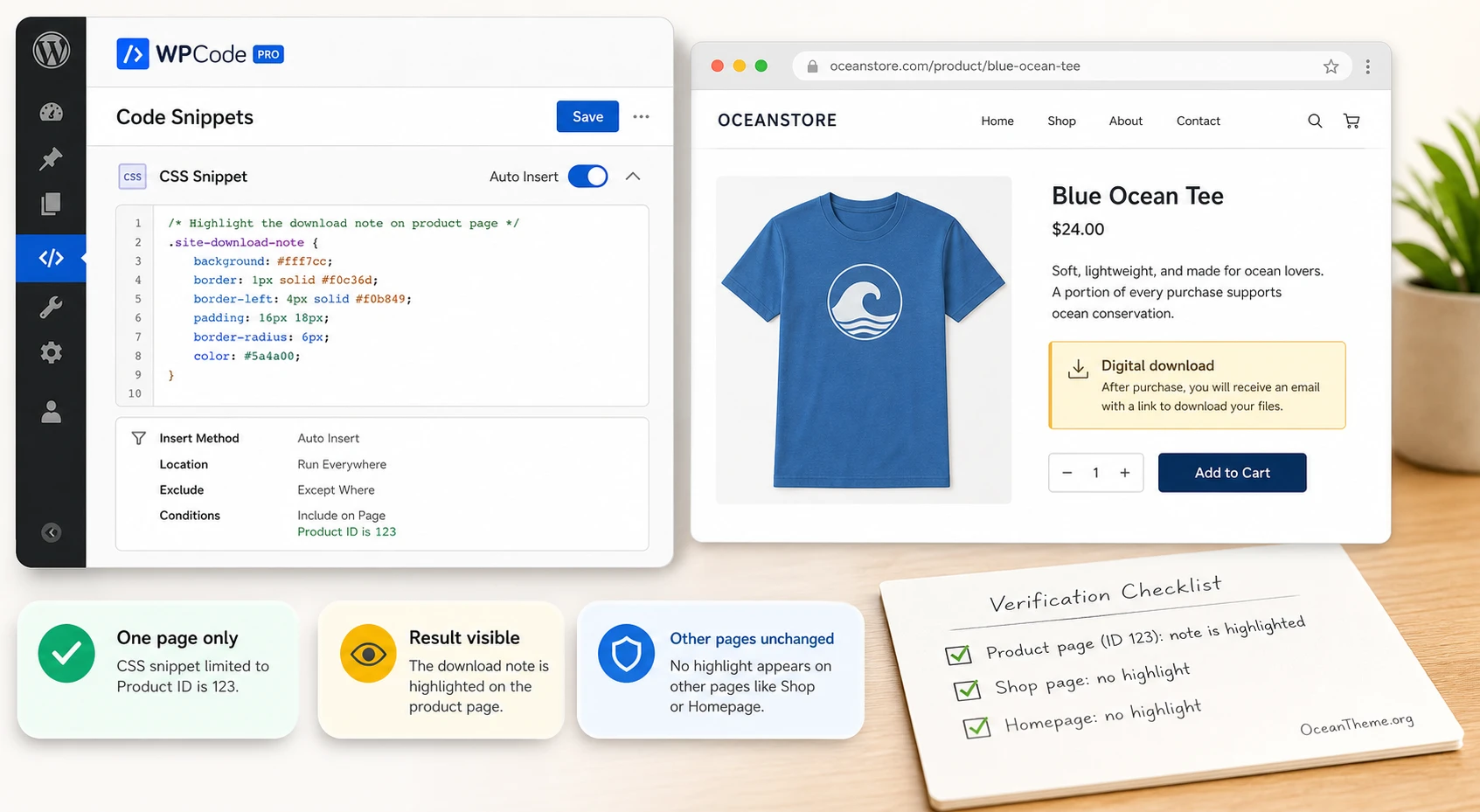Open the shopping cart icon
Viewport: 1480px width, 812px height.
1351,121
